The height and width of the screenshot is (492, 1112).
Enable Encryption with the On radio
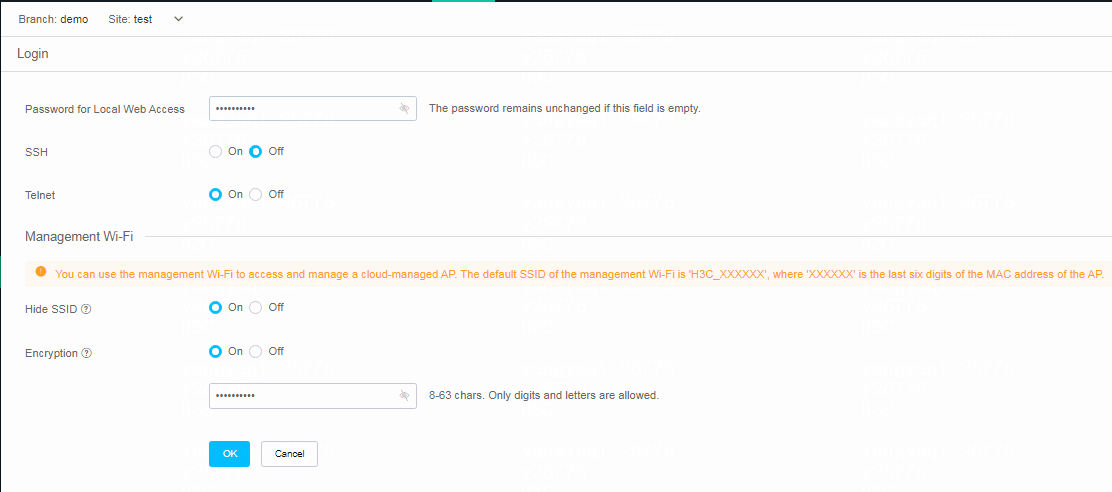coord(216,351)
